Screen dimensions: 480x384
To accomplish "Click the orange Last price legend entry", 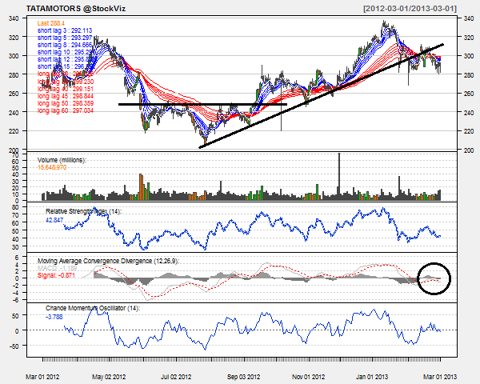I will click(x=51, y=23).
